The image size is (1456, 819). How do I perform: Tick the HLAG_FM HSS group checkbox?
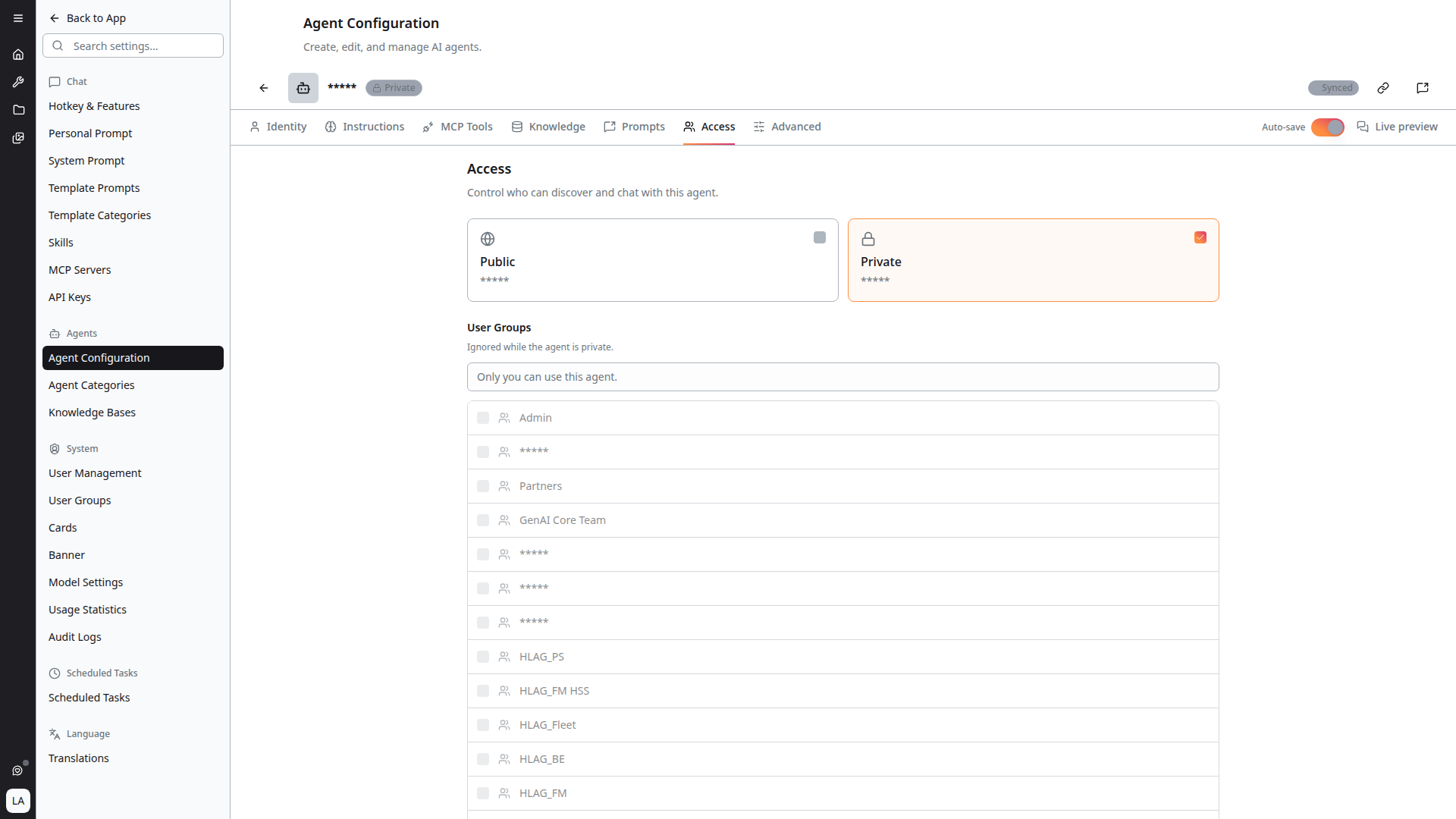[483, 691]
